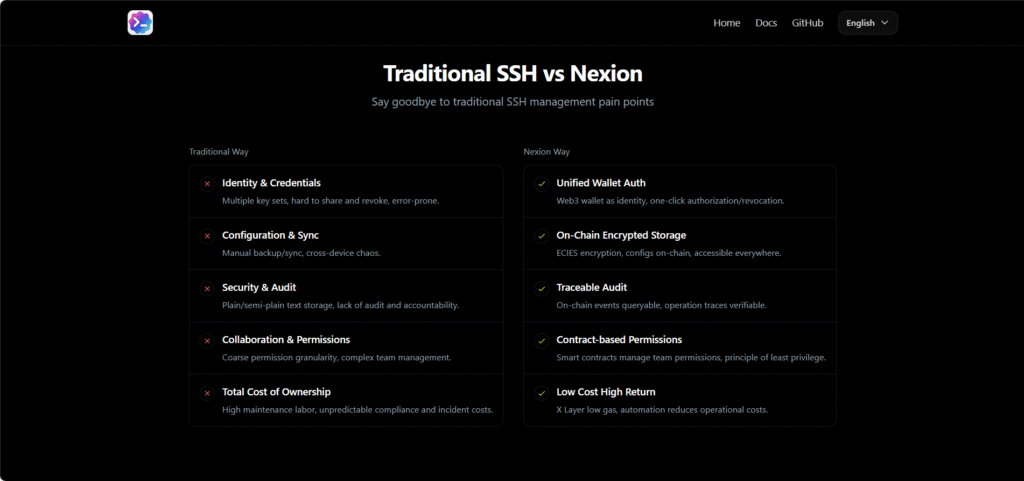Click the red X icon for Security & Audit
The height and width of the screenshot is (481, 1024).
(x=207, y=288)
